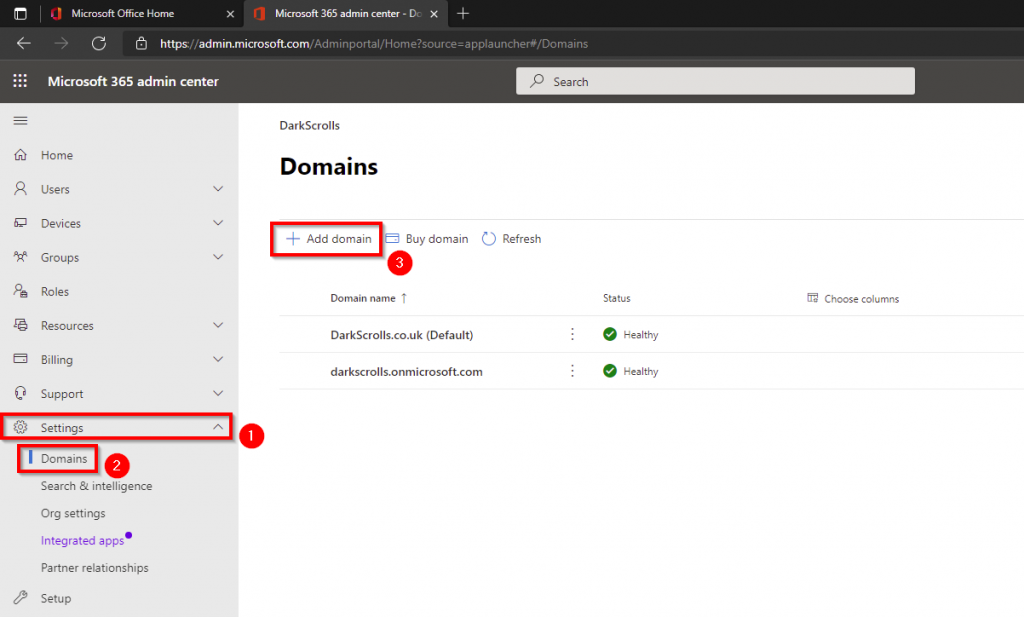1024x617 pixels.
Task: Open Org settings
Action: click(x=73, y=513)
